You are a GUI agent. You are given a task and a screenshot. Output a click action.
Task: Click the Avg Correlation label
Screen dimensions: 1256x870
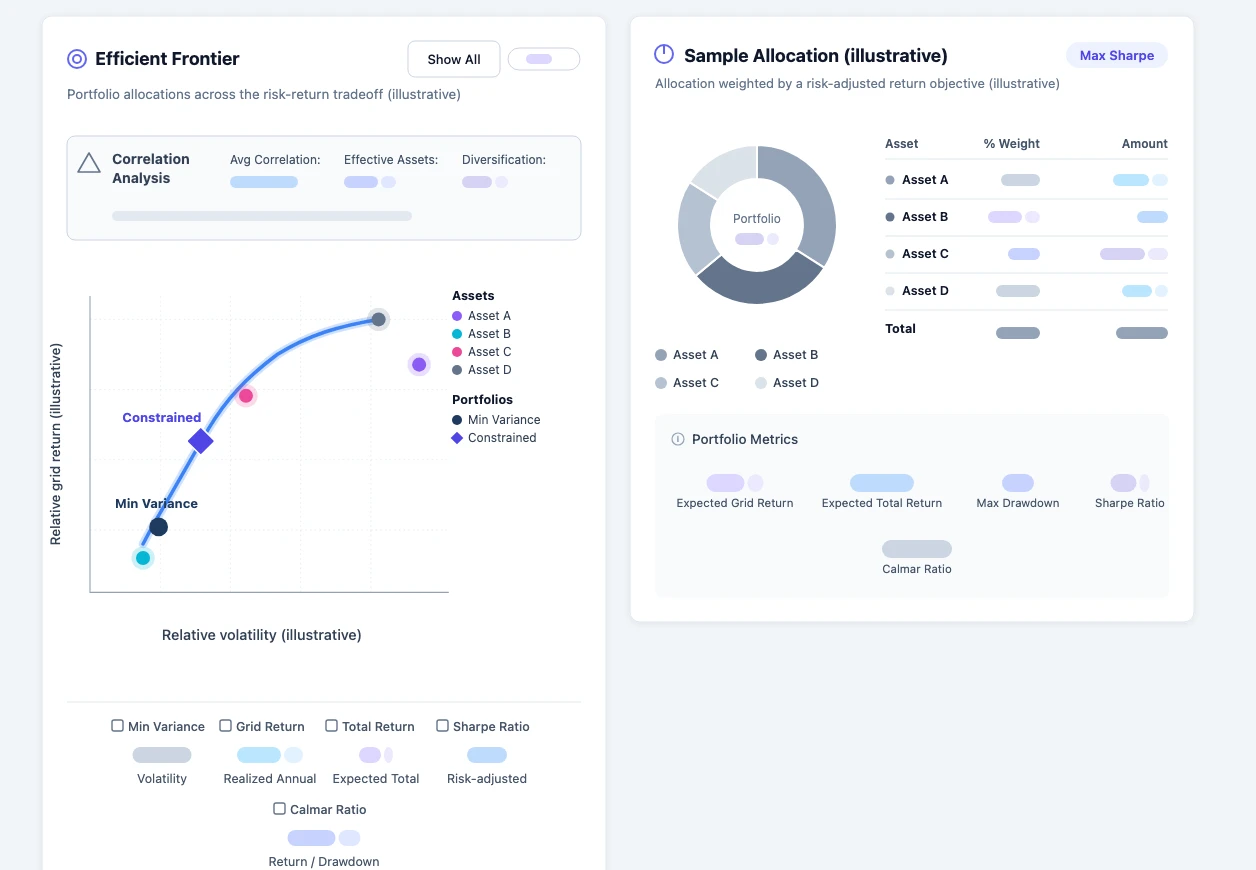[275, 160]
